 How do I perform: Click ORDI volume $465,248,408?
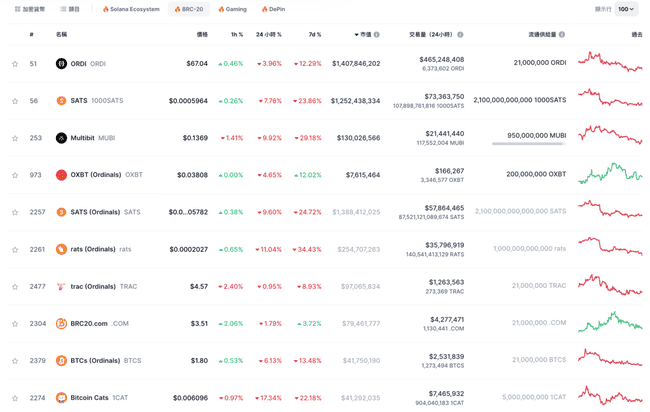(x=441, y=60)
